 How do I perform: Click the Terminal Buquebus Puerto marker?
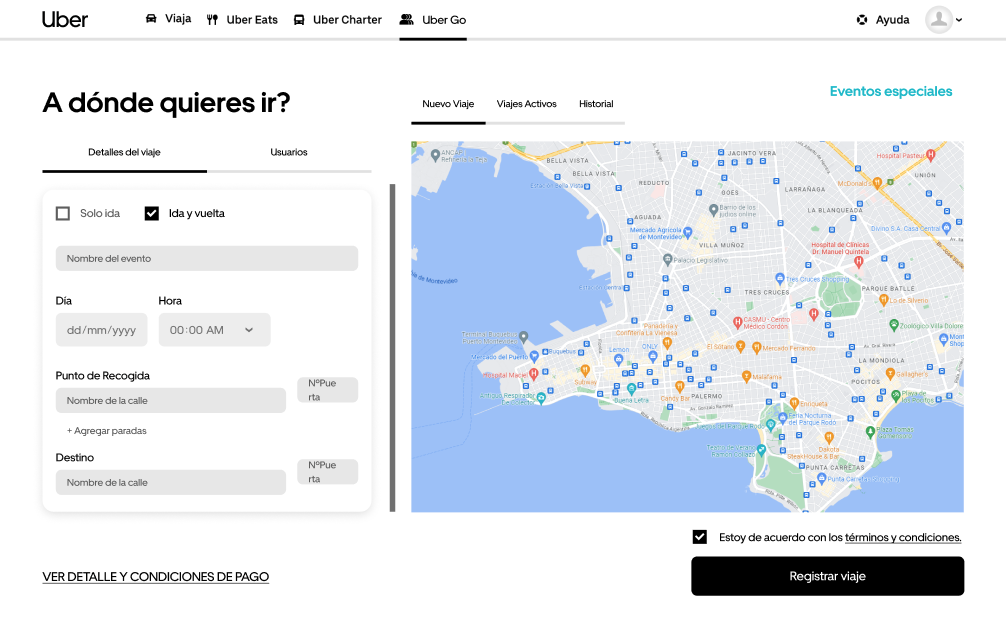pos(524,336)
